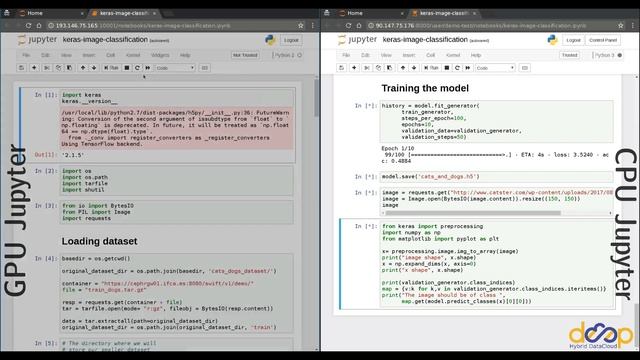Toggle the Not Trusted notebook button in GPU Jupyter
Viewport: 640px width, 360px height.
[245, 55]
